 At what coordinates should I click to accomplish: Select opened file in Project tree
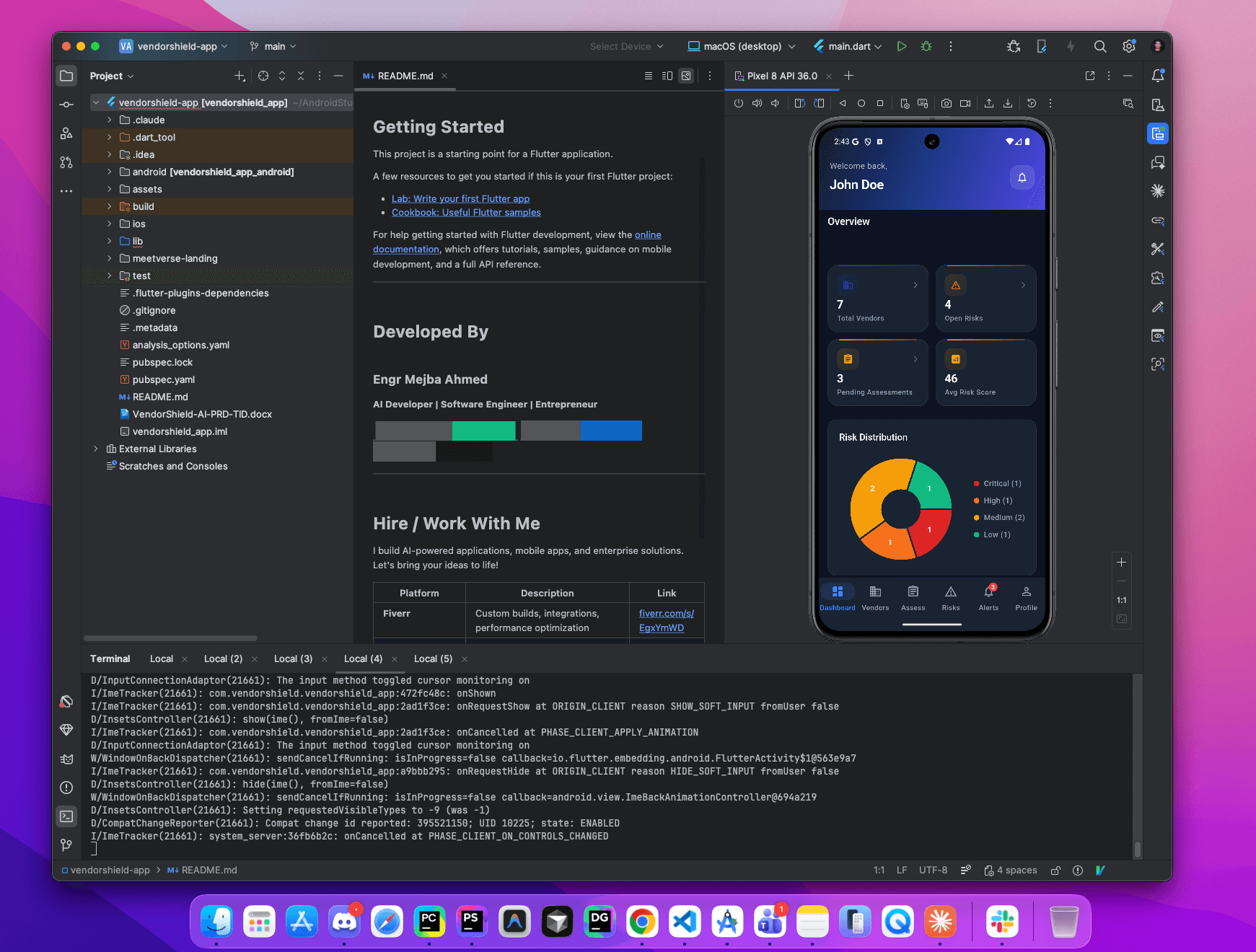click(263, 76)
